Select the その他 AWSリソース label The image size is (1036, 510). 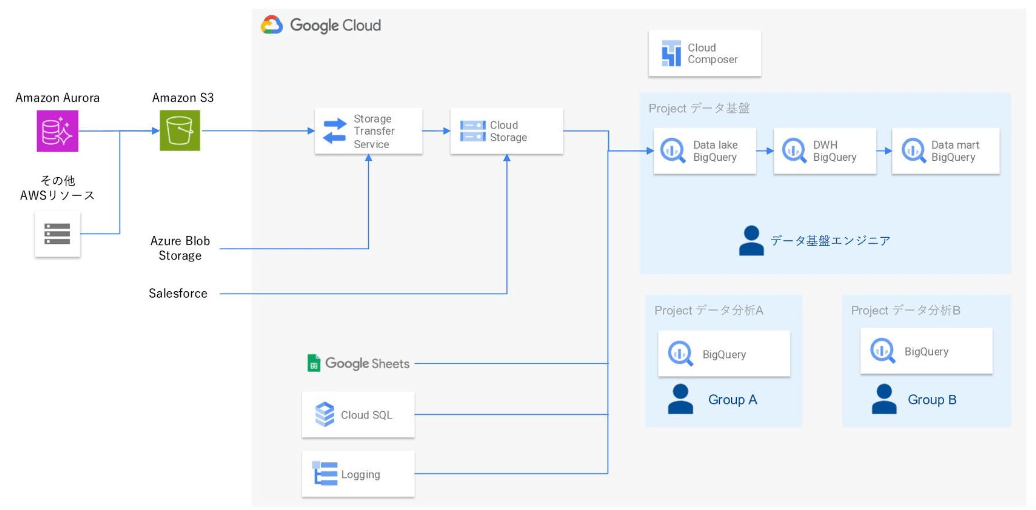[58, 188]
